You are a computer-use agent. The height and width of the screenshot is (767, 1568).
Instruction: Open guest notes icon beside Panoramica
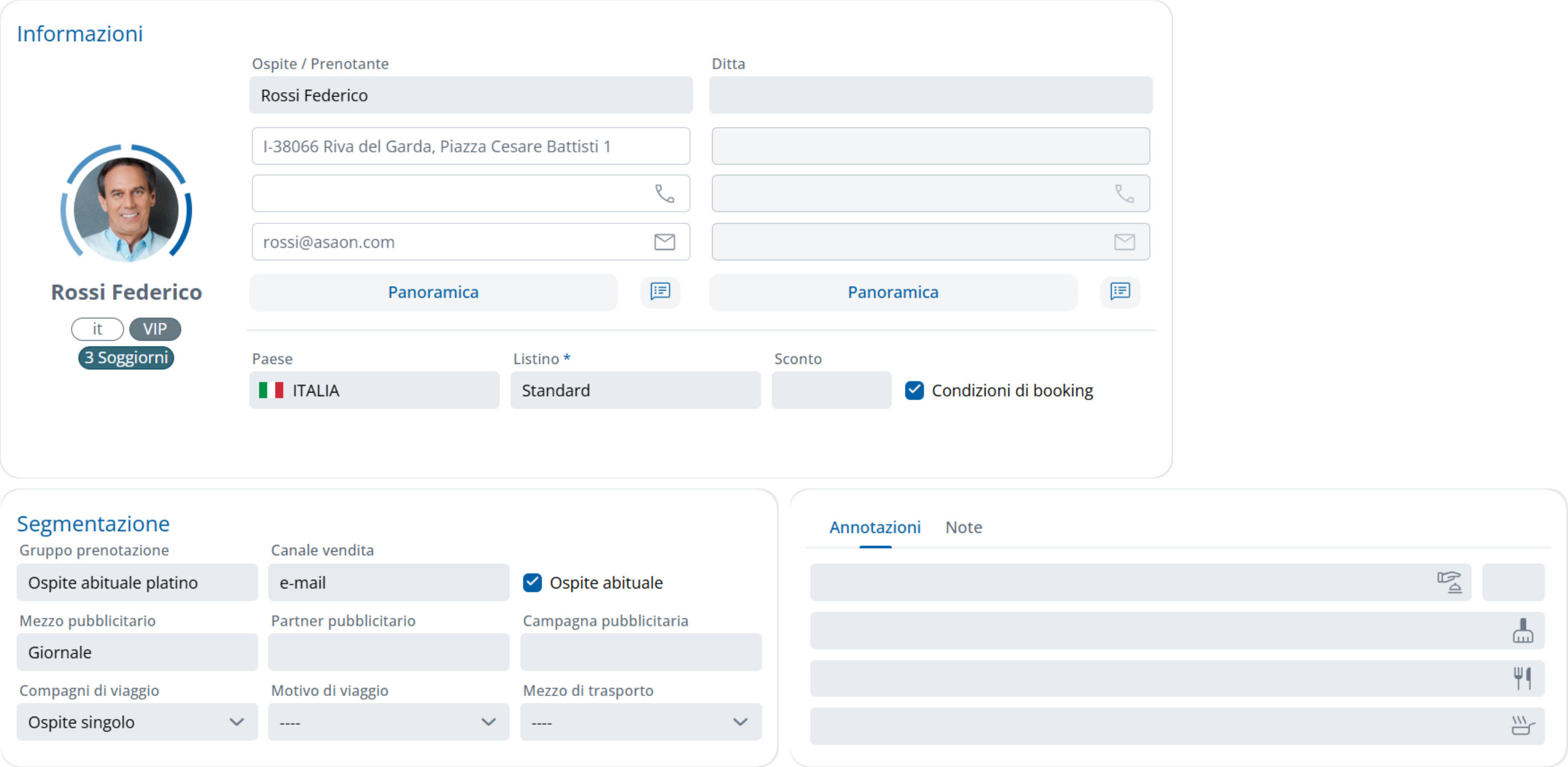pos(660,291)
